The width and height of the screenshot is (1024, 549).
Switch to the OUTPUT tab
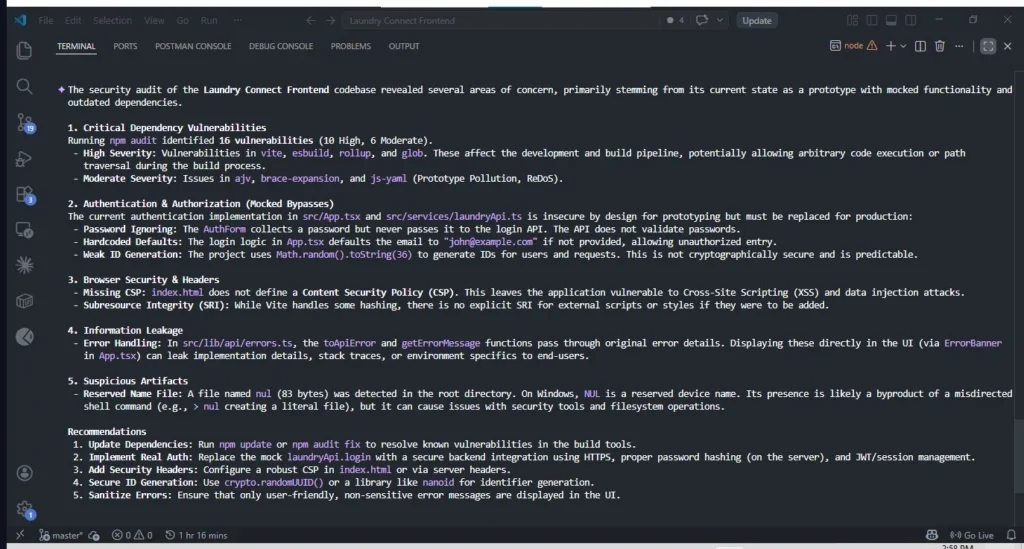[404, 46]
